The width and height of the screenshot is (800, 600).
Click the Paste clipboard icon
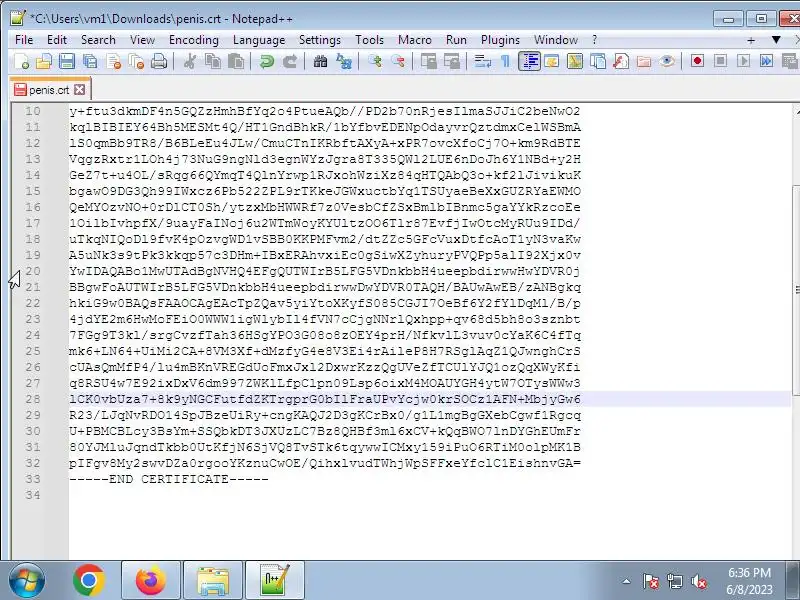[236, 62]
